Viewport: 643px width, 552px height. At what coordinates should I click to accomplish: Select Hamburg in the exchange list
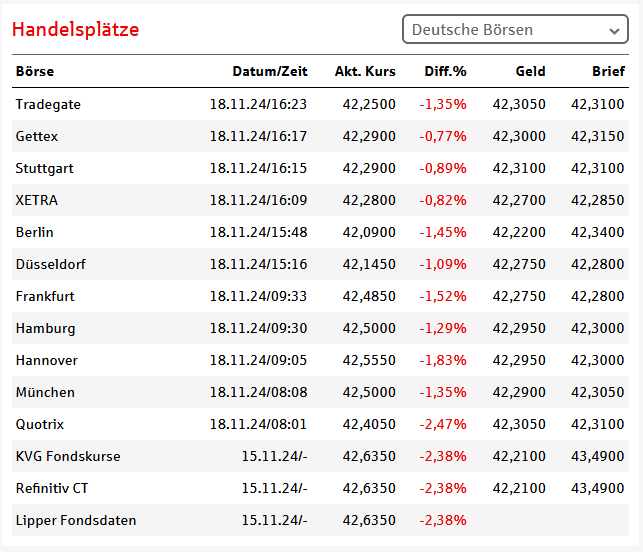(45, 328)
